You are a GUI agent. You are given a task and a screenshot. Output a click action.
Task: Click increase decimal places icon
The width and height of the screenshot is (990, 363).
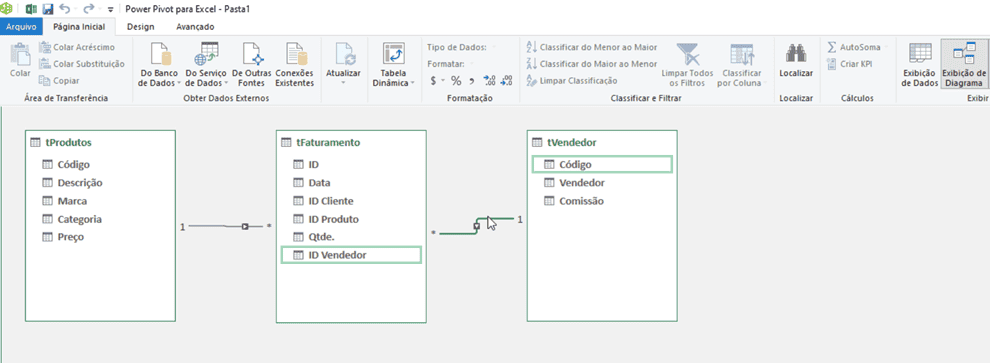click(x=489, y=80)
